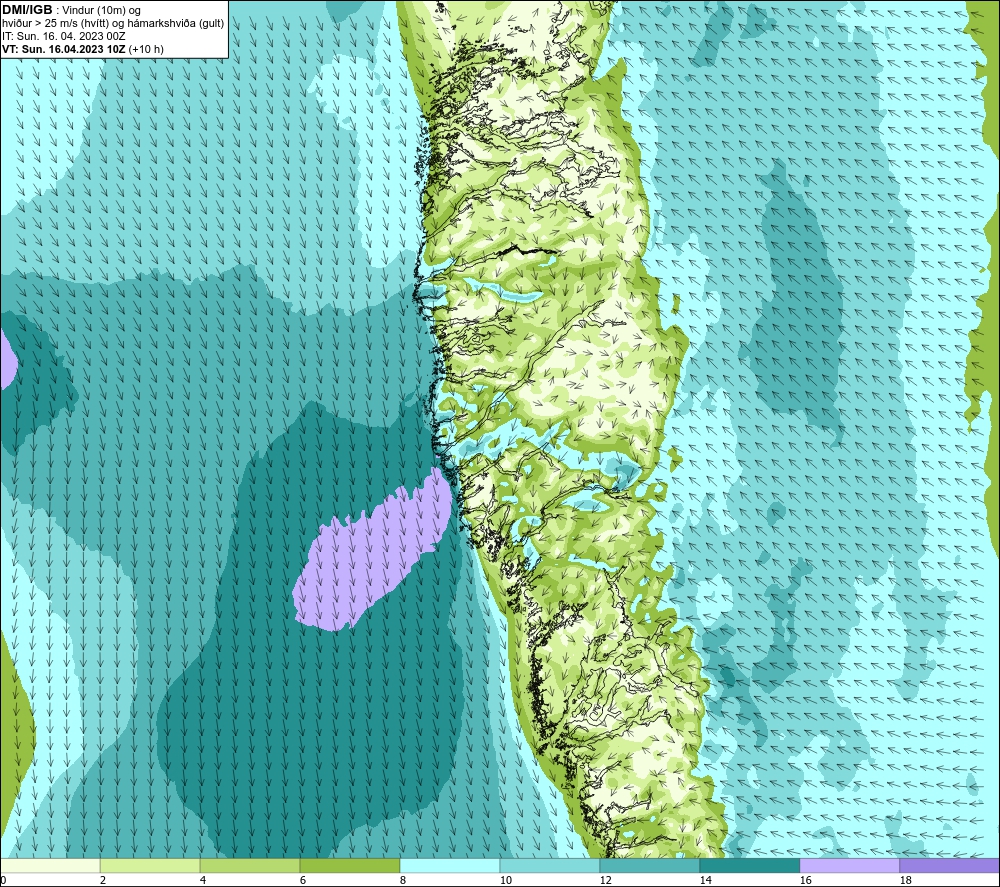Click the legend scale value '12'
Viewport: 1000px width, 887px height.
(605, 881)
